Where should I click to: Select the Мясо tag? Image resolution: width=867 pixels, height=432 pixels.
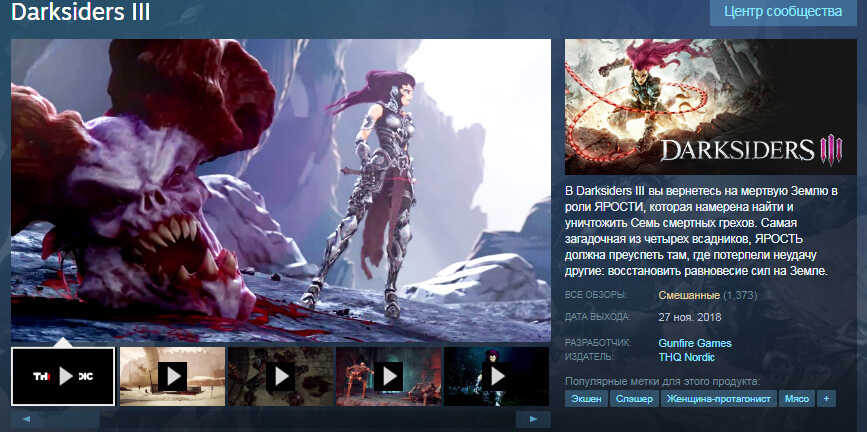(x=797, y=398)
